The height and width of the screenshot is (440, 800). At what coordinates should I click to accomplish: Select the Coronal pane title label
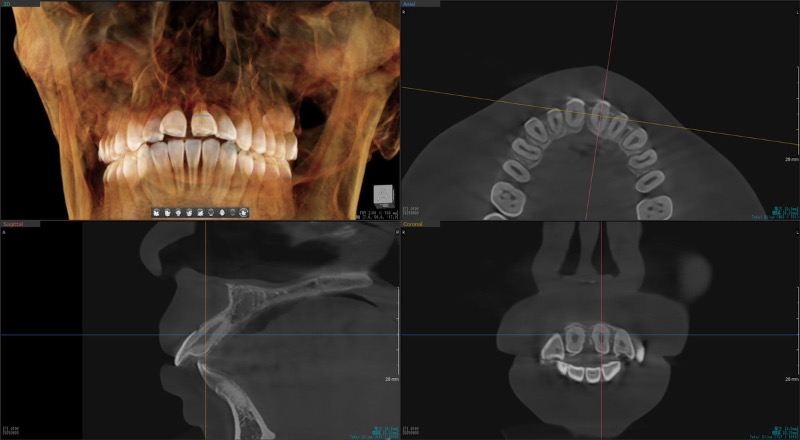coord(412,224)
